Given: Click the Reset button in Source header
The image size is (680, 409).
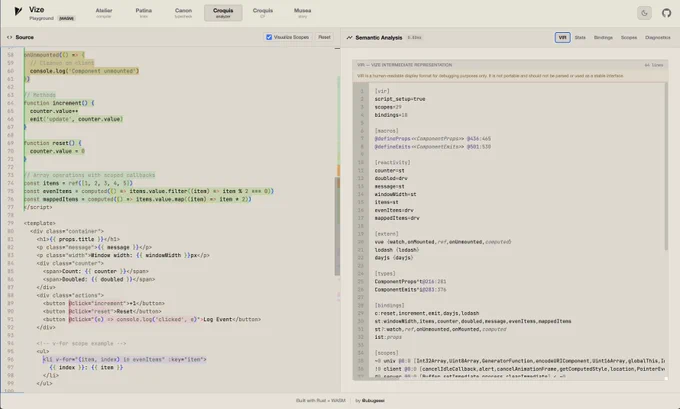Looking at the screenshot, I should point(324,37).
